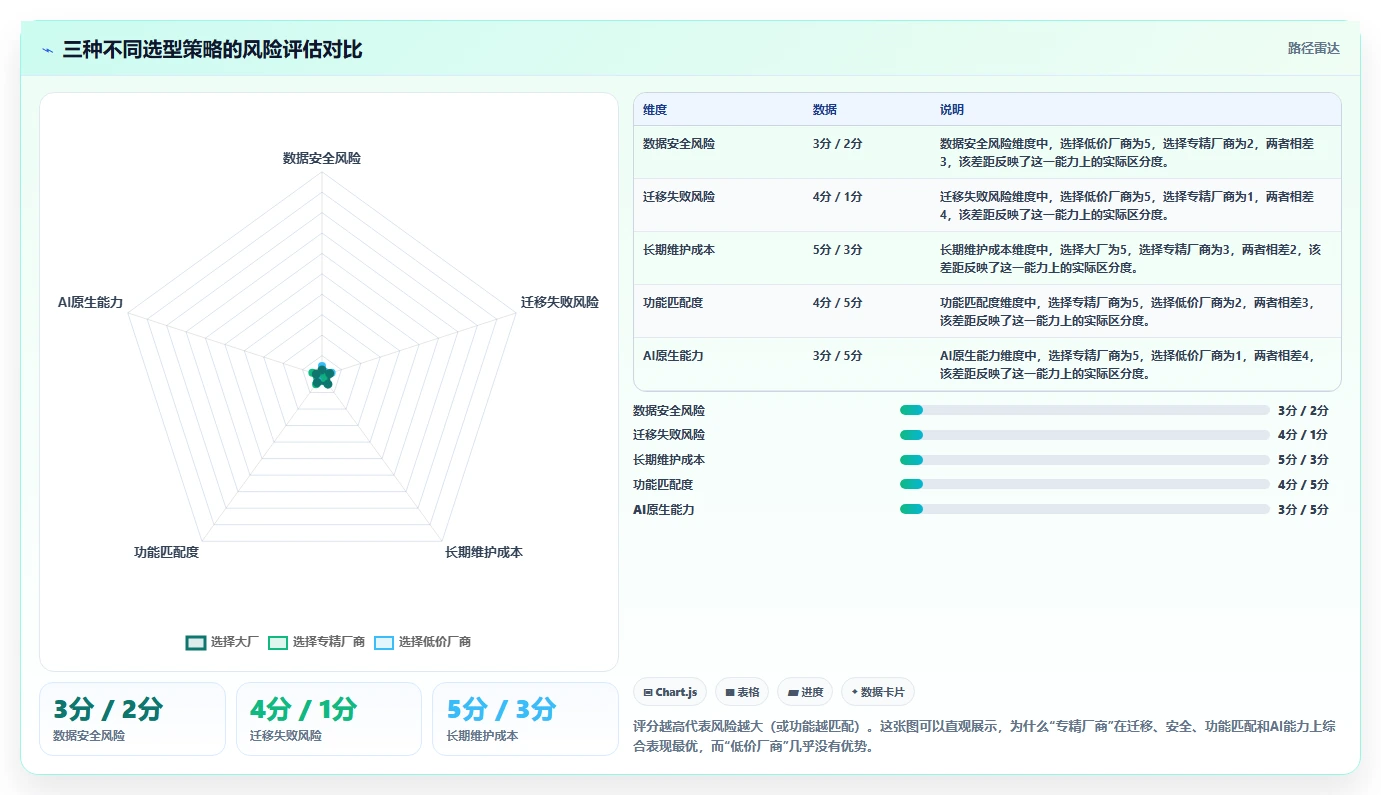
Task: Open the 3分 / 2分 数据安全风险 stat card
Action: [x=132, y=719]
